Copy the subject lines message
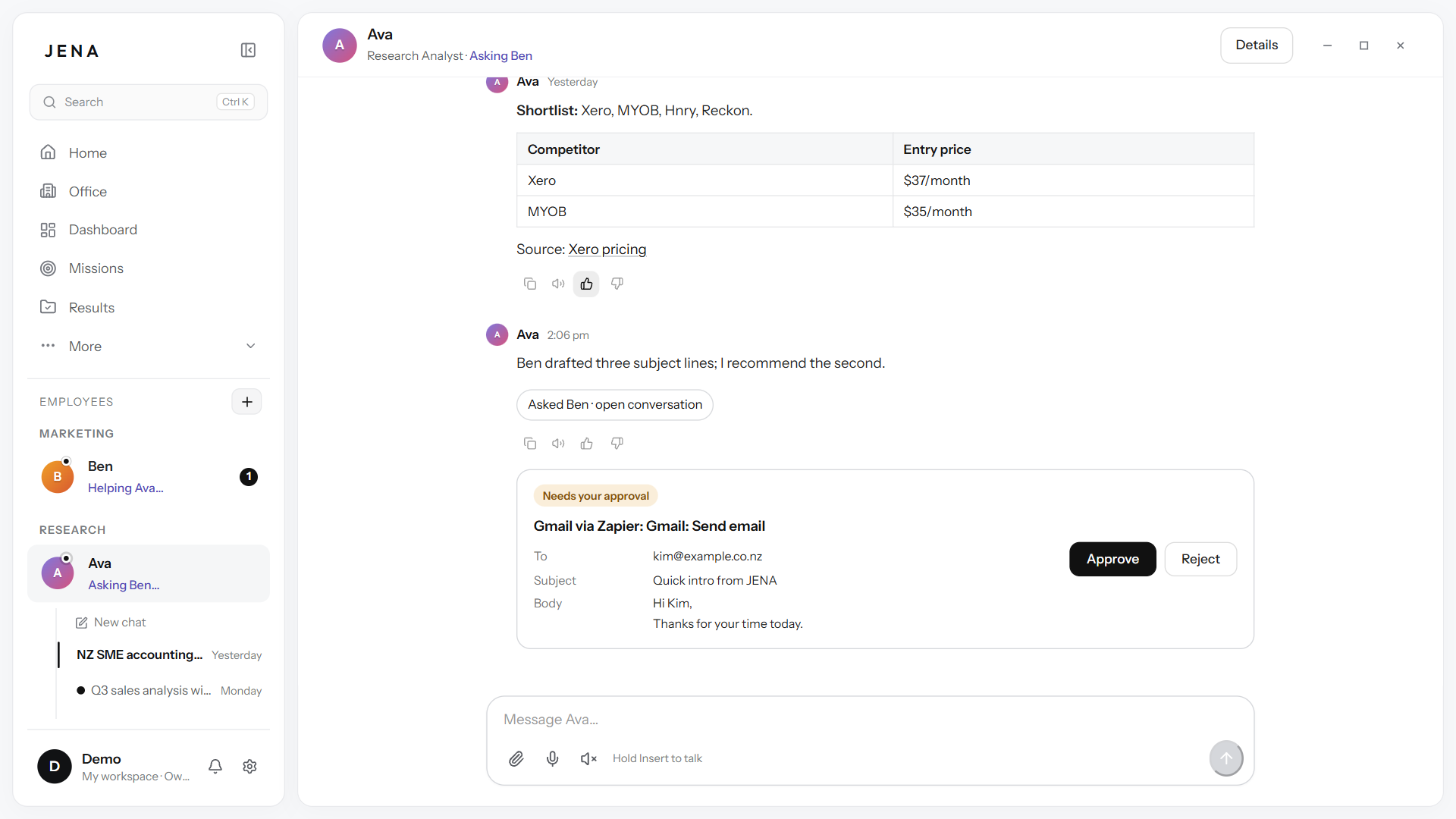Image resolution: width=1456 pixels, height=819 pixels. (530, 444)
